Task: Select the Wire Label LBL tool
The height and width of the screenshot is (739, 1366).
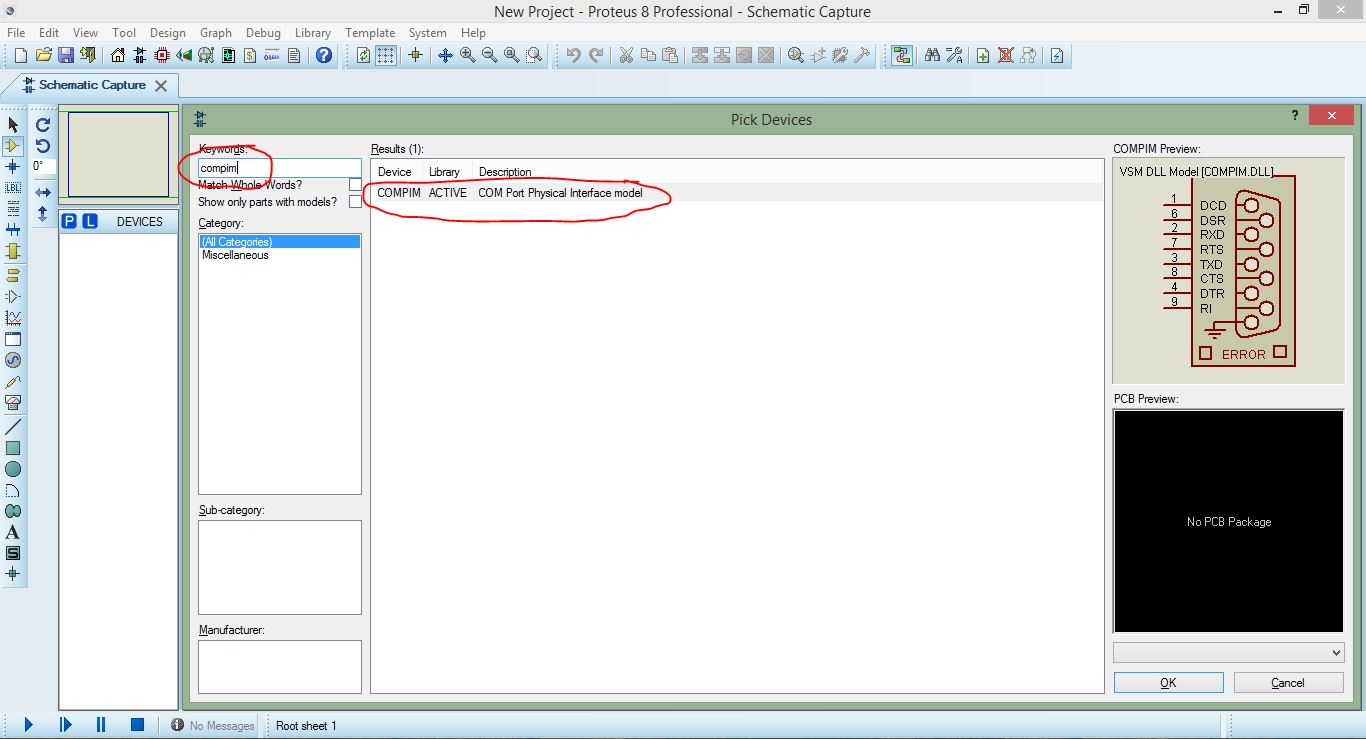Action: point(13,188)
